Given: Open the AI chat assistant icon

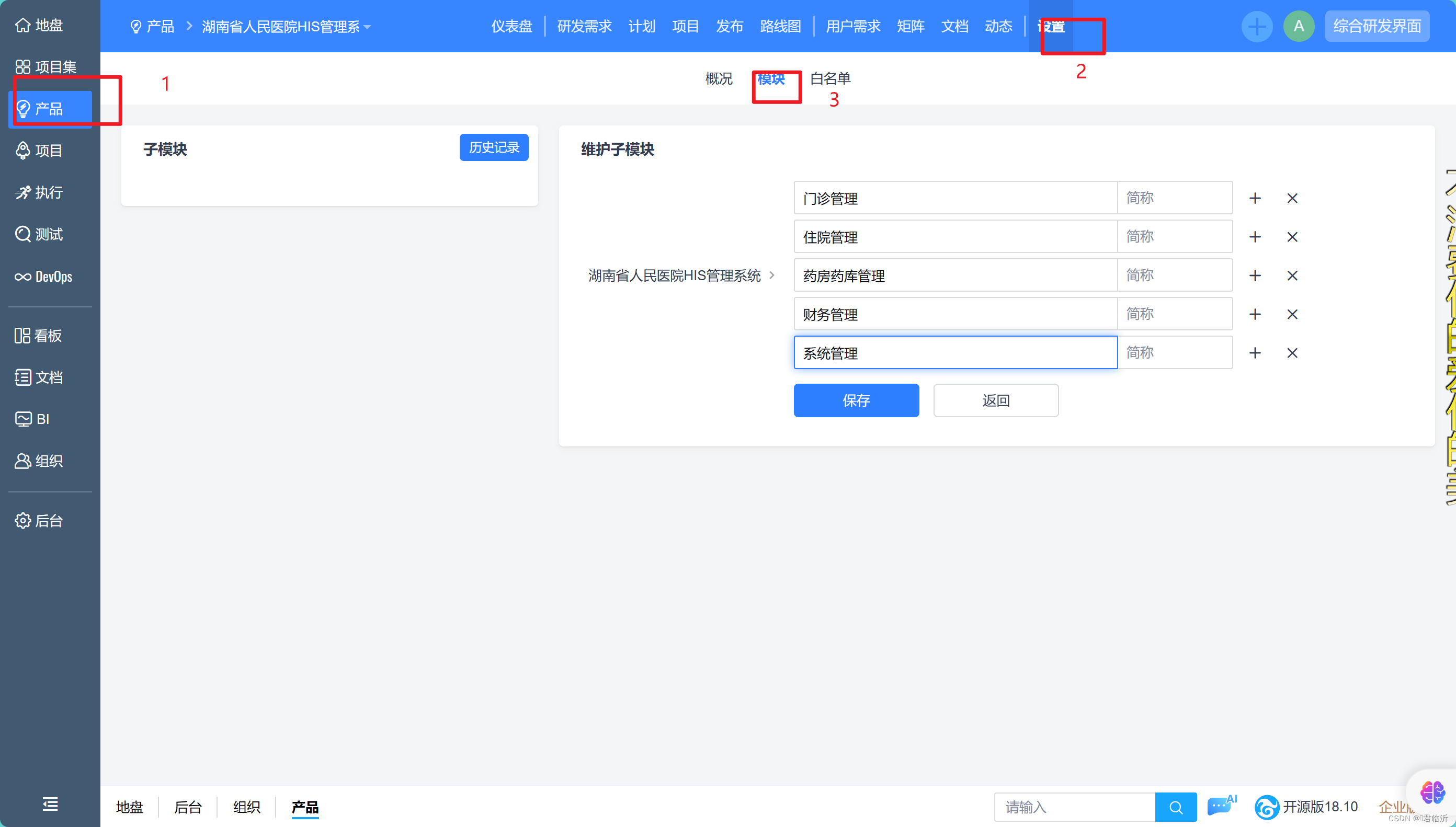Looking at the screenshot, I should pos(1220,806).
